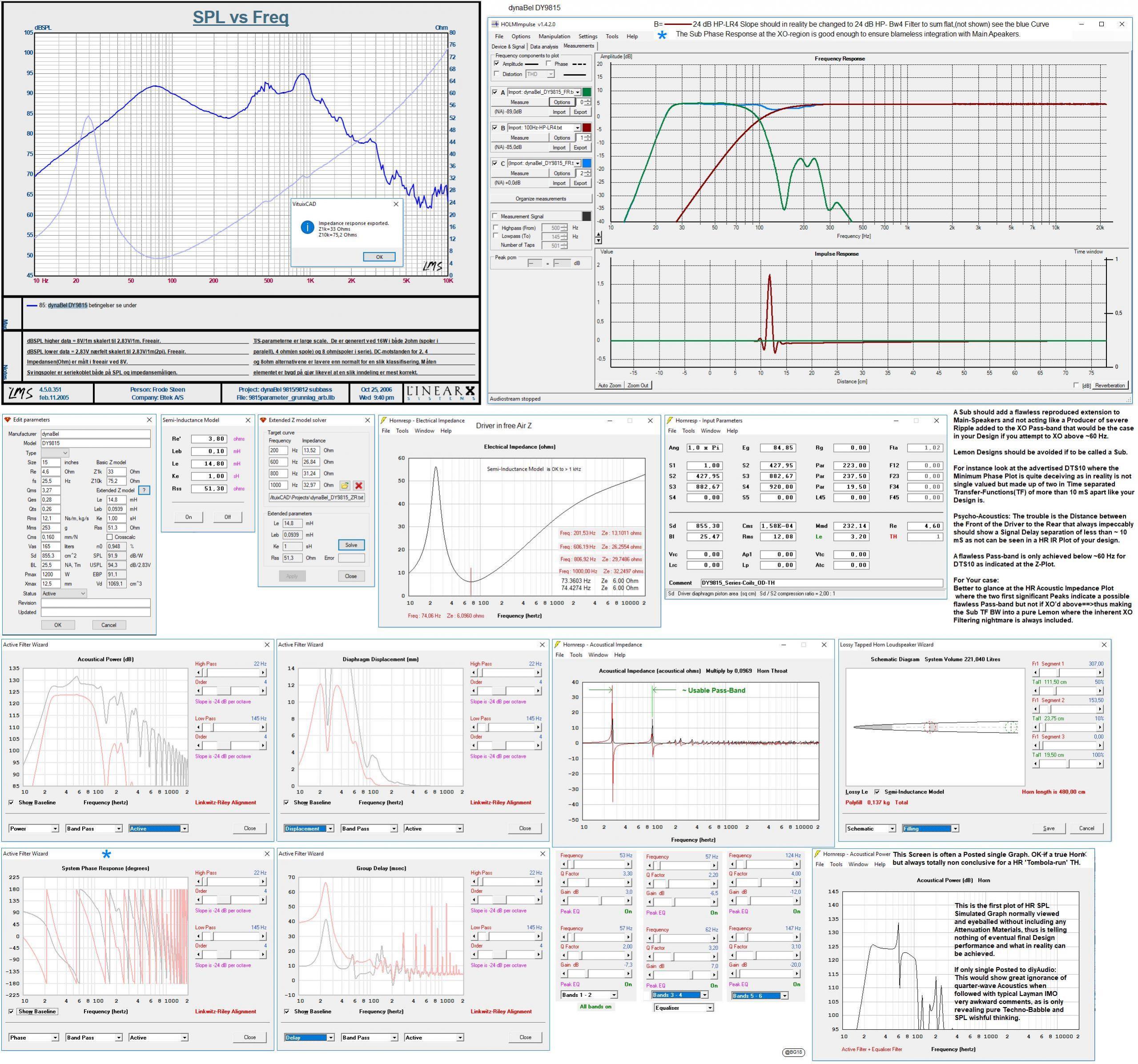
Task: Enable Distortion checkbox
Action: pos(496,74)
